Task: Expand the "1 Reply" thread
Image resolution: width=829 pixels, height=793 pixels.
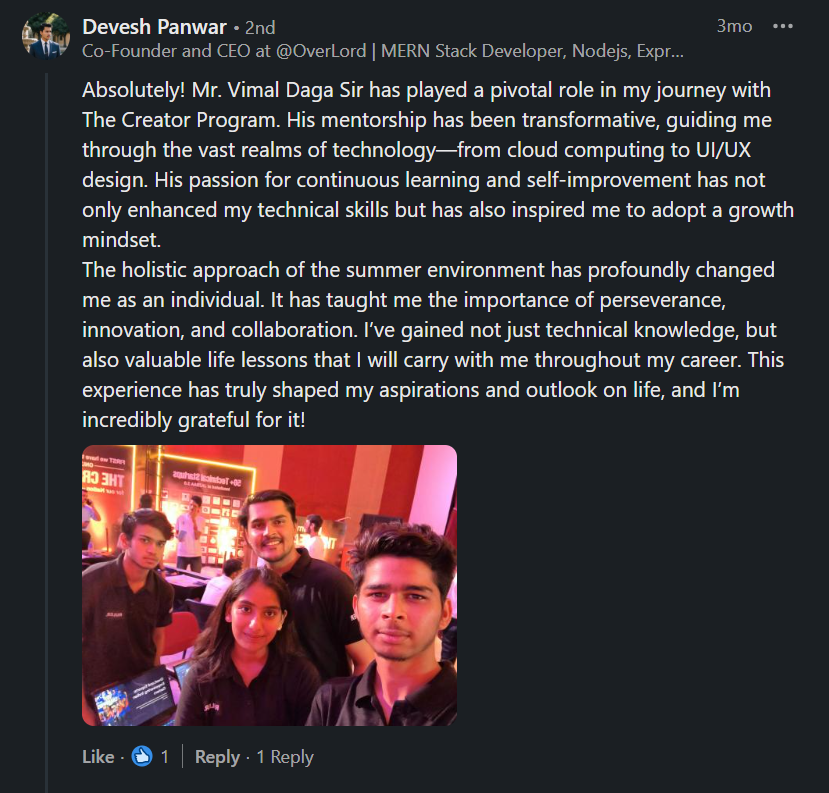Action: [284, 757]
